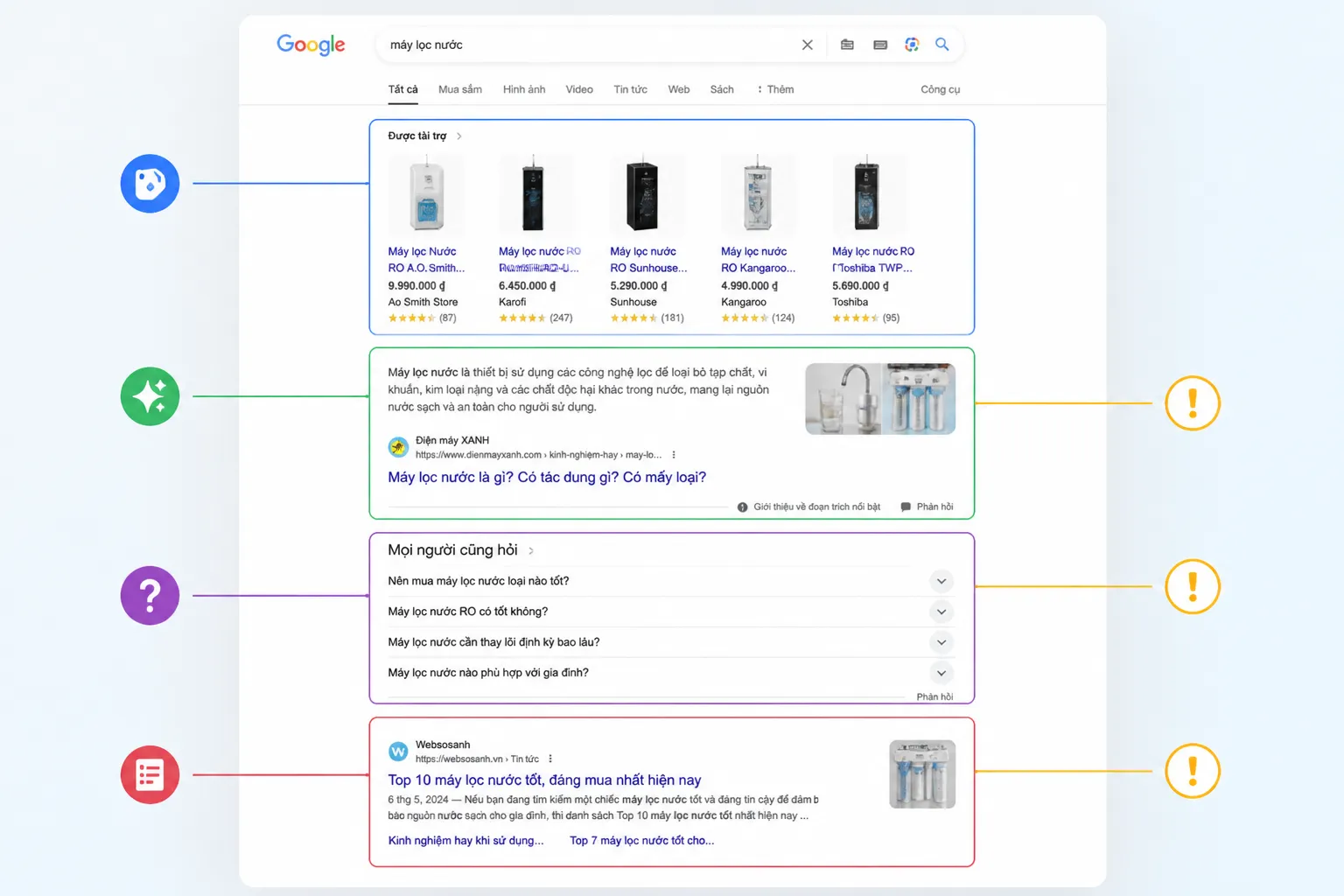1344x896 pixels.
Task: Click the Websosanh result thumbnail image
Action: (922, 774)
